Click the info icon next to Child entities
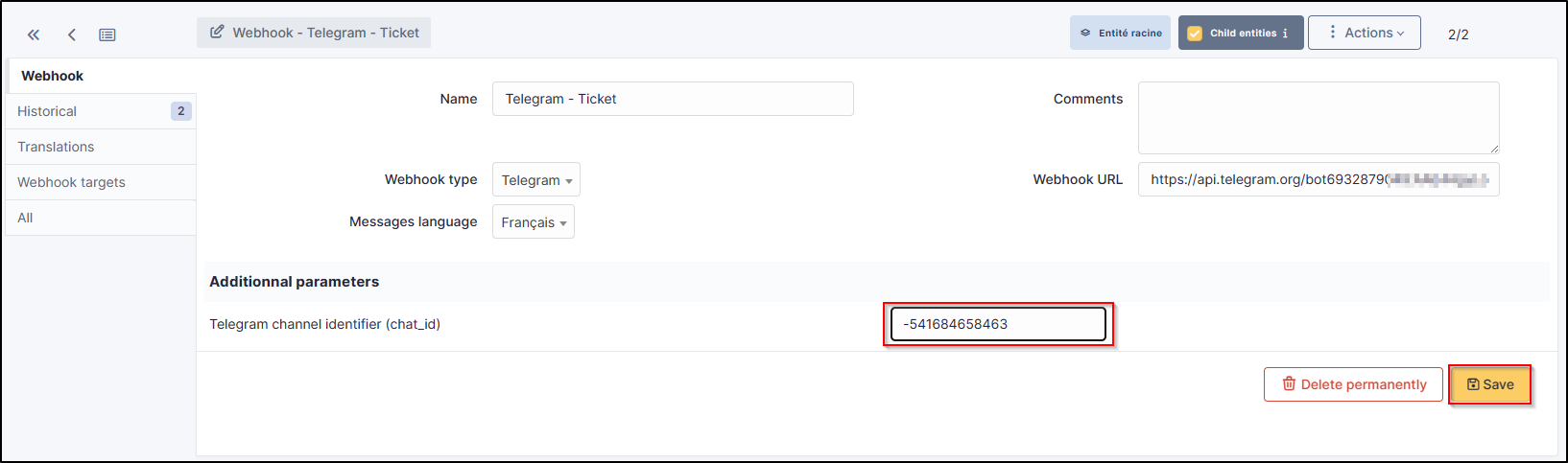The image size is (1568, 463). (x=1285, y=33)
